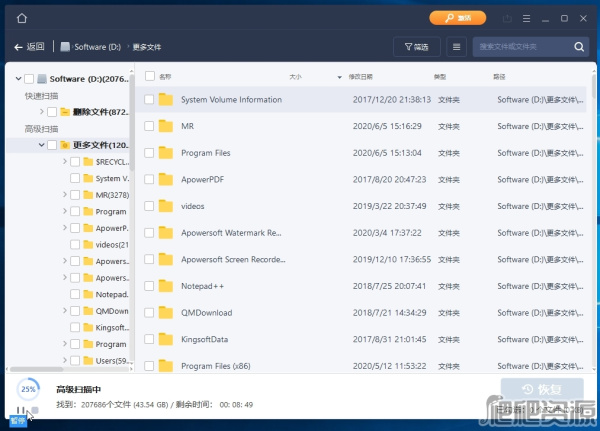
Task: Click the ApowerPDF folder icon in list
Action: [166, 180]
